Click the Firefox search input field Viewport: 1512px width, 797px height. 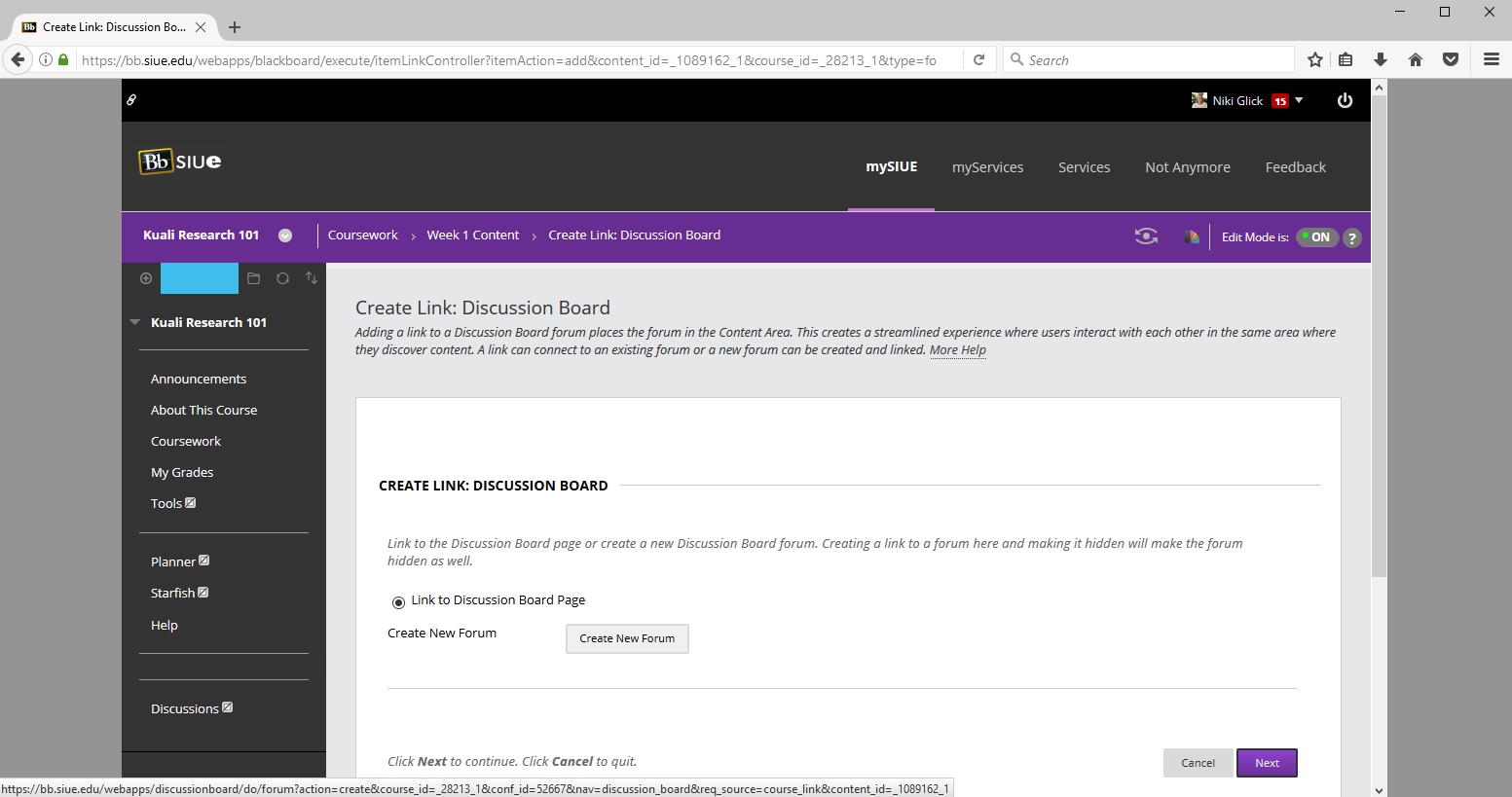pos(1154,60)
